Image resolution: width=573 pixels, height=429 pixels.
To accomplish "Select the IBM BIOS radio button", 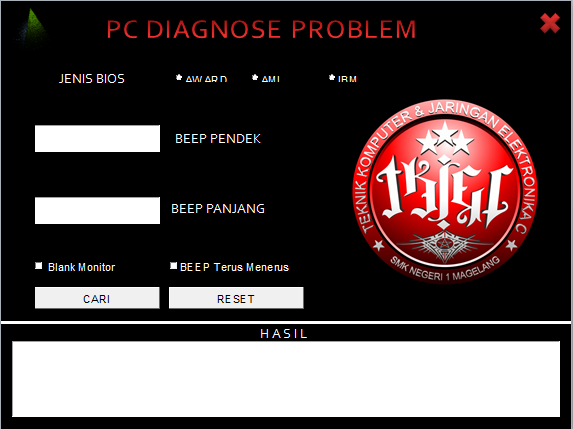I will pos(332,77).
